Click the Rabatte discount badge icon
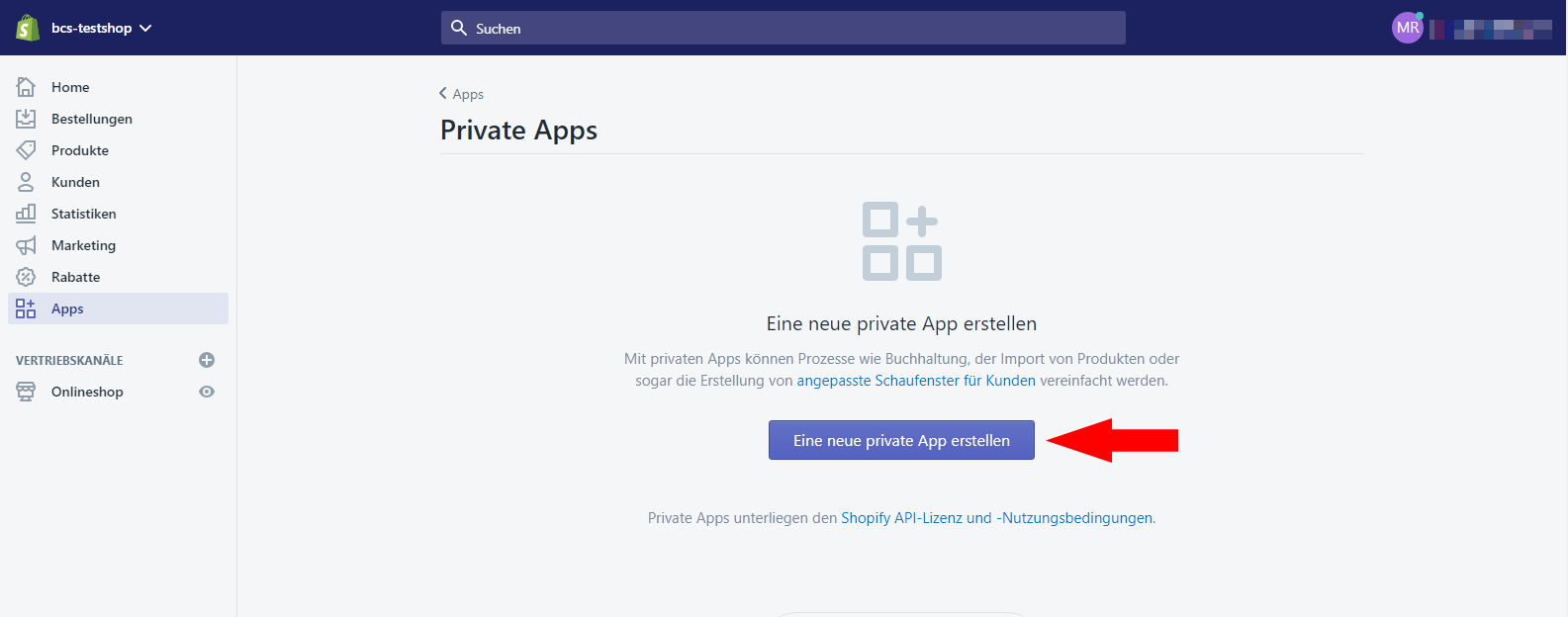The height and width of the screenshot is (617, 1568). click(26, 277)
